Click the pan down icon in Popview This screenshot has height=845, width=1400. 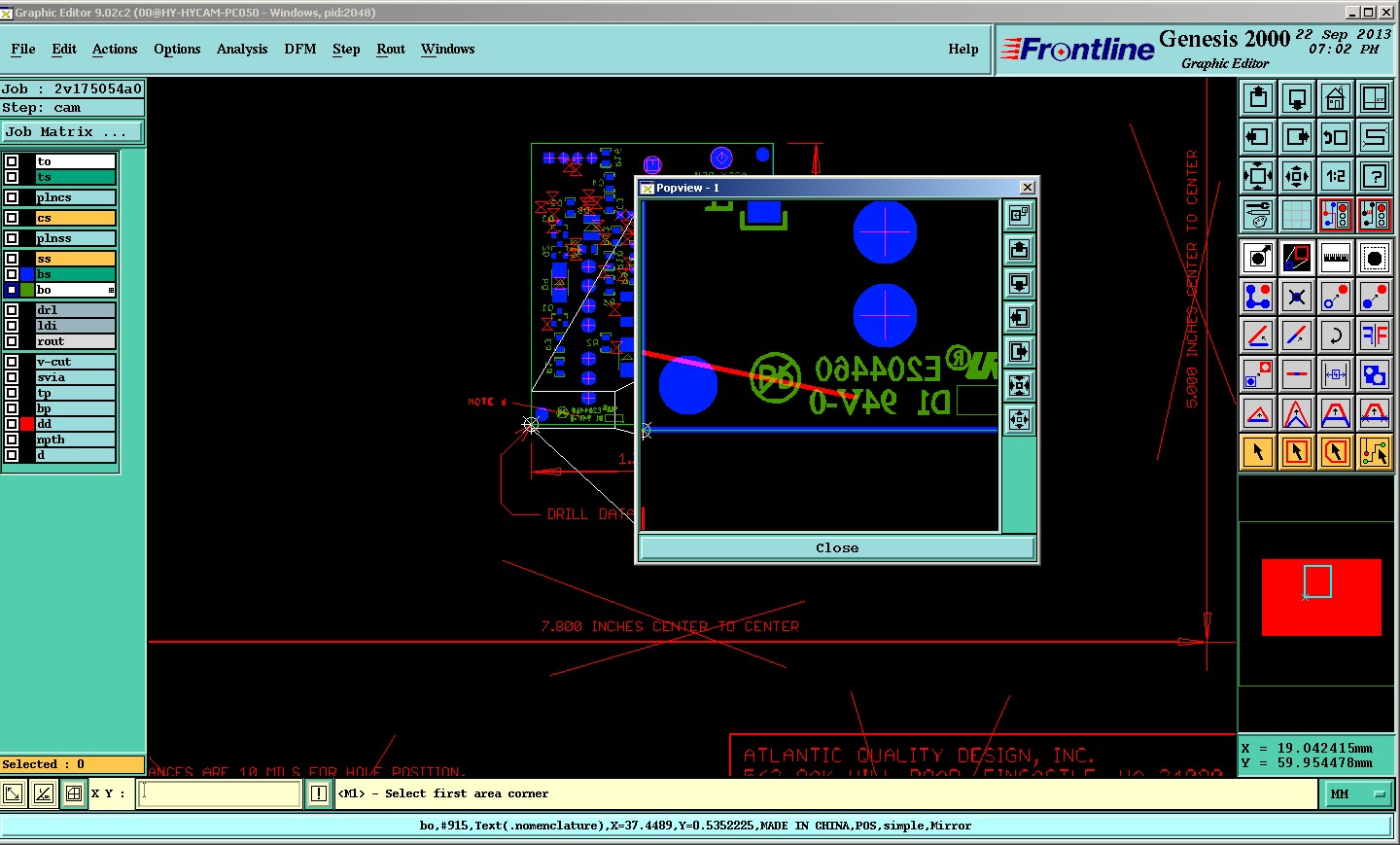click(x=1019, y=284)
